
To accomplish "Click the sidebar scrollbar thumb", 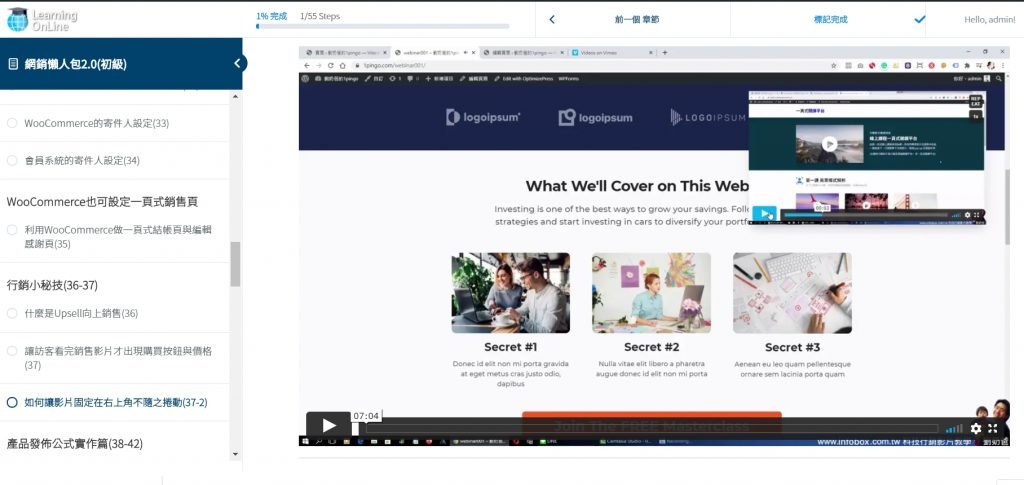I will (x=235, y=264).
